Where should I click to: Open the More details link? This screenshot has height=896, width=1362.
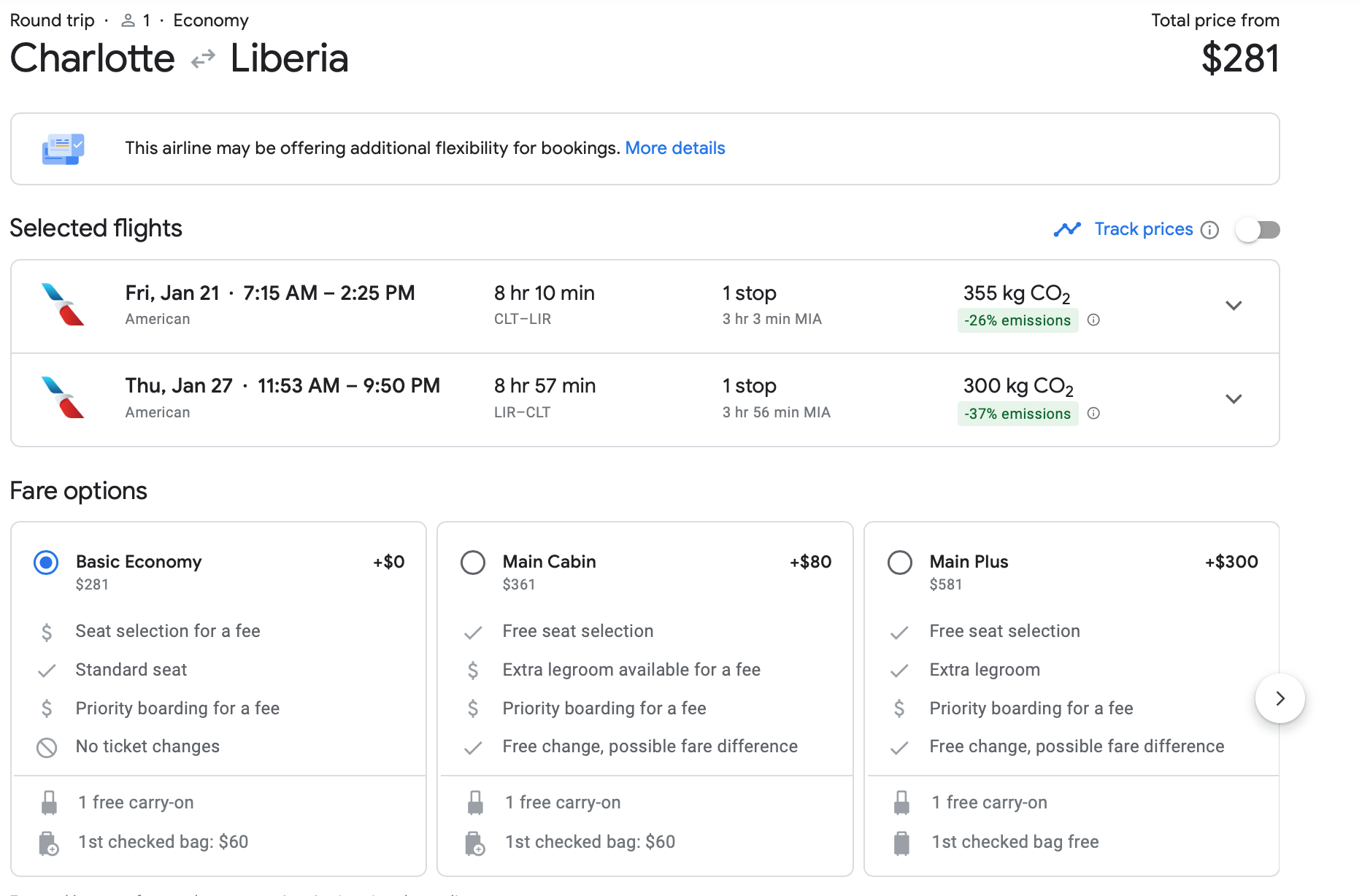(674, 148)
